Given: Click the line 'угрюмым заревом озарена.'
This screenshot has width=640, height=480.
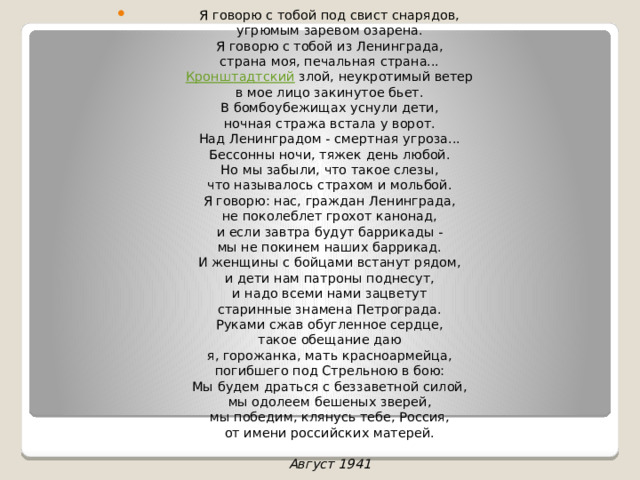Looking at the screenshot, I should [x=329, y=31].
